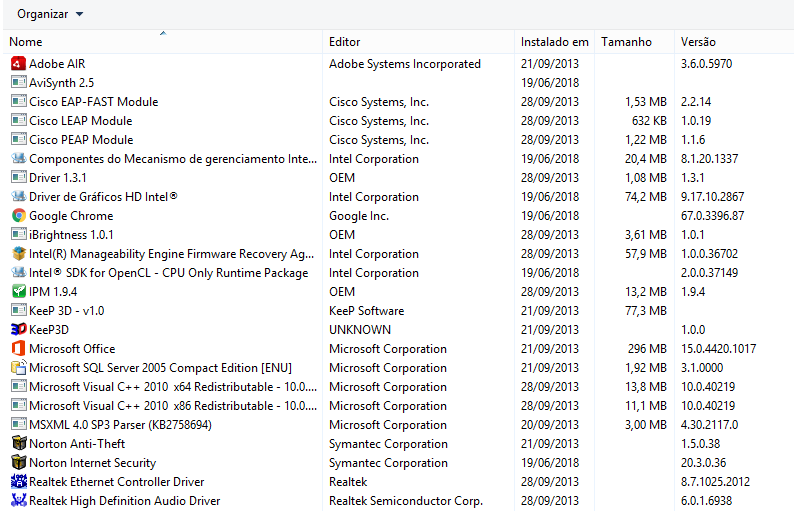The height and width of the screenshot is (511, 794).
Task: Click the Norton Internet Security icon
Action: coord(18,462)
